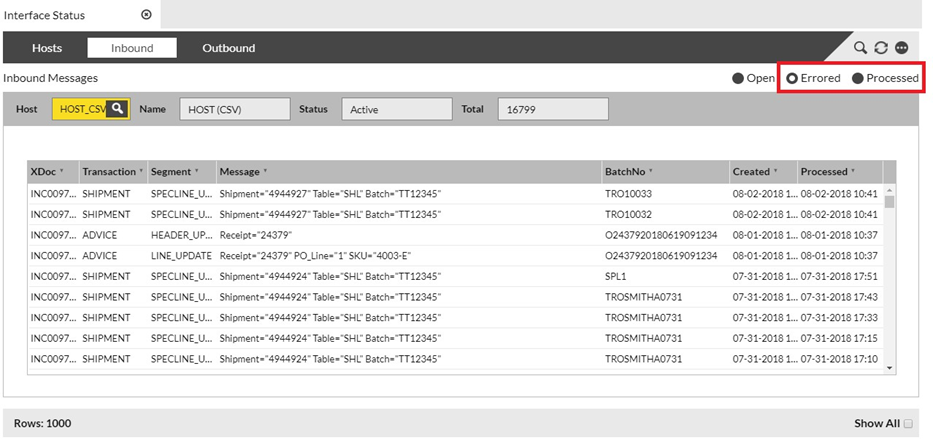Click the refresh icon in toolbar

pyautogui.click(x=881, y=48)
